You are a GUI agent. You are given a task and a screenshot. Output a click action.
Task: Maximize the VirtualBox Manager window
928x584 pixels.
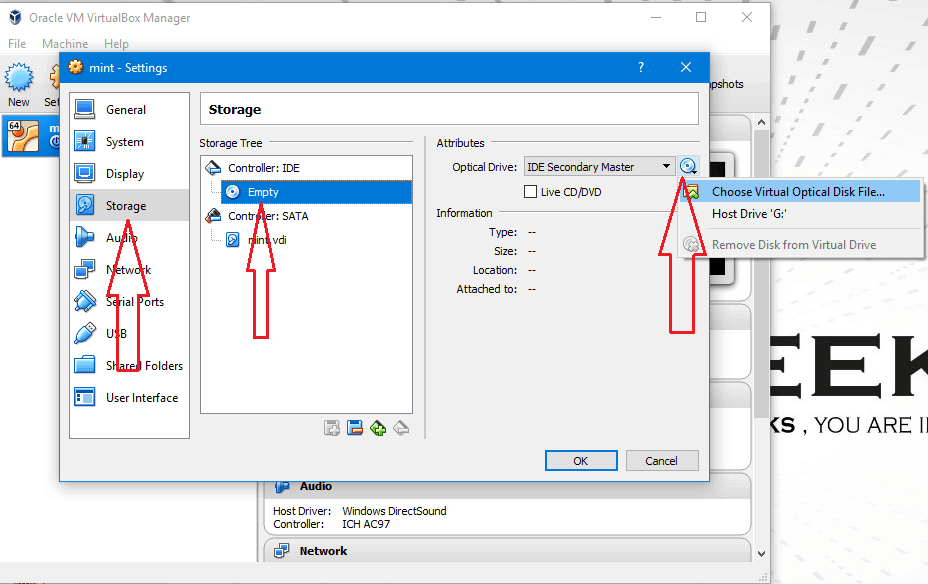(x=701, y=18)
